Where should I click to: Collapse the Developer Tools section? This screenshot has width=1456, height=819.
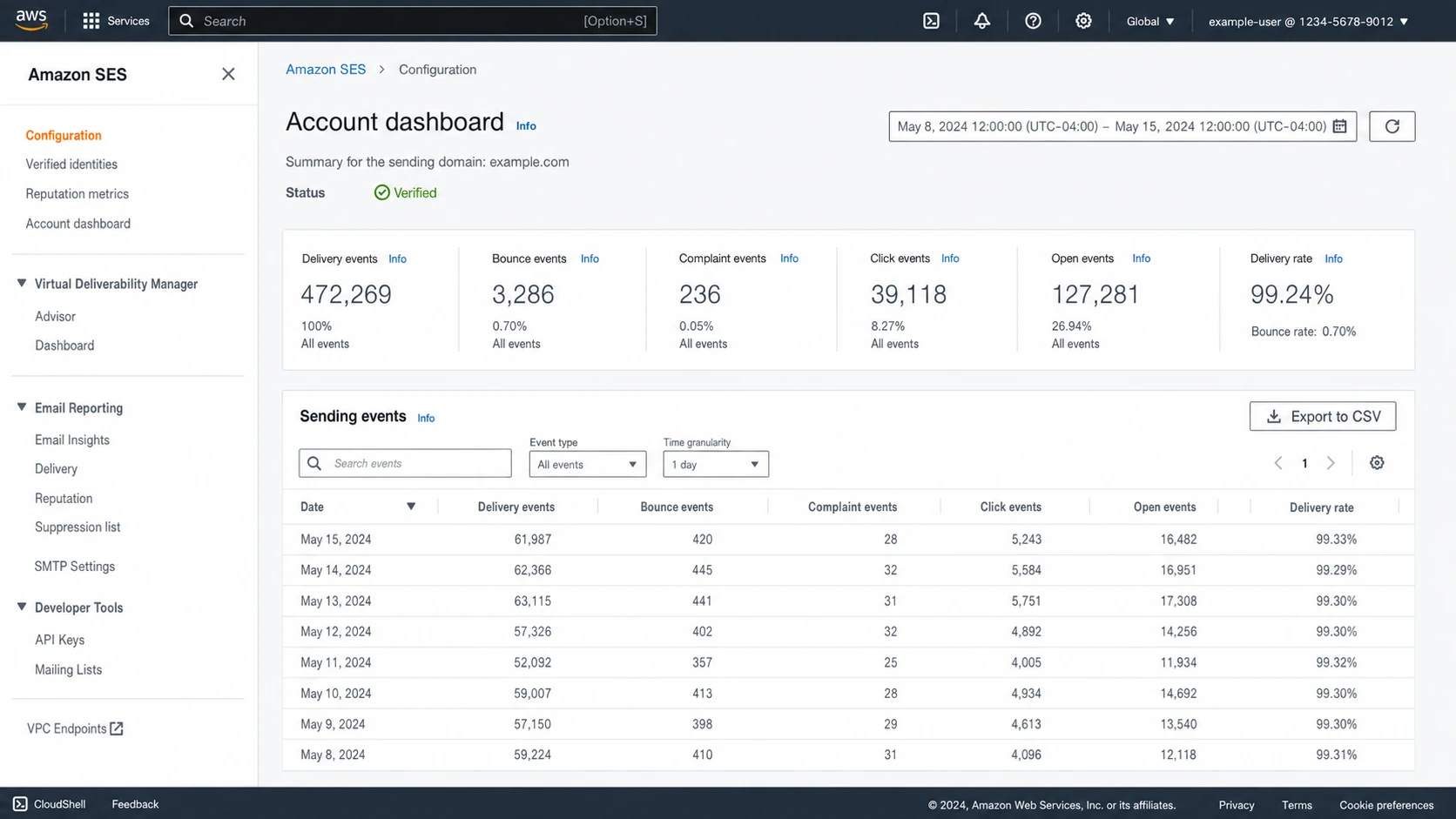click(x=22, y=608)
